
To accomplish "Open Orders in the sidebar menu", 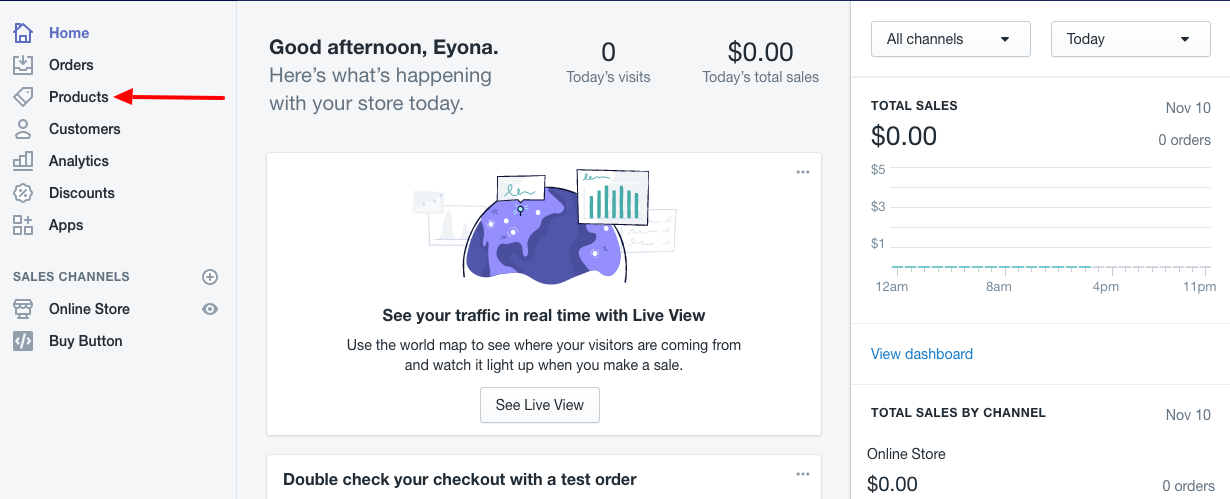I will [71, 65].
